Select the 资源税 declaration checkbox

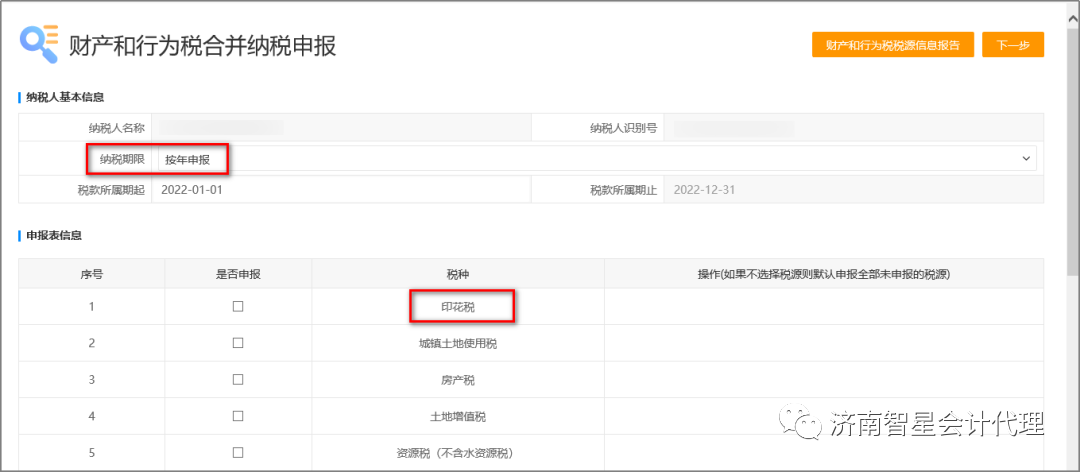(238, 453)
